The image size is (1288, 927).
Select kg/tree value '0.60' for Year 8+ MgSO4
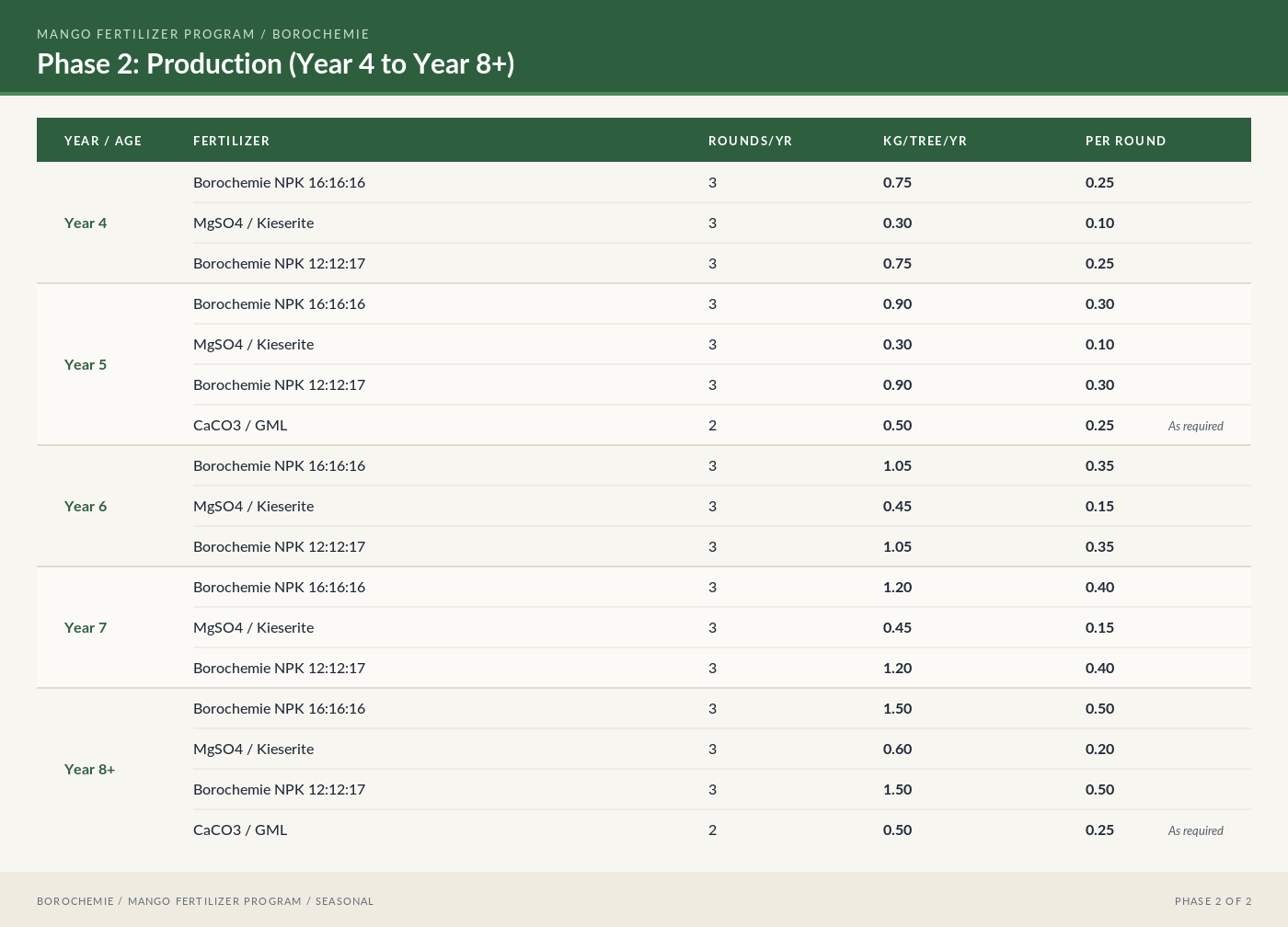point(898,749)
